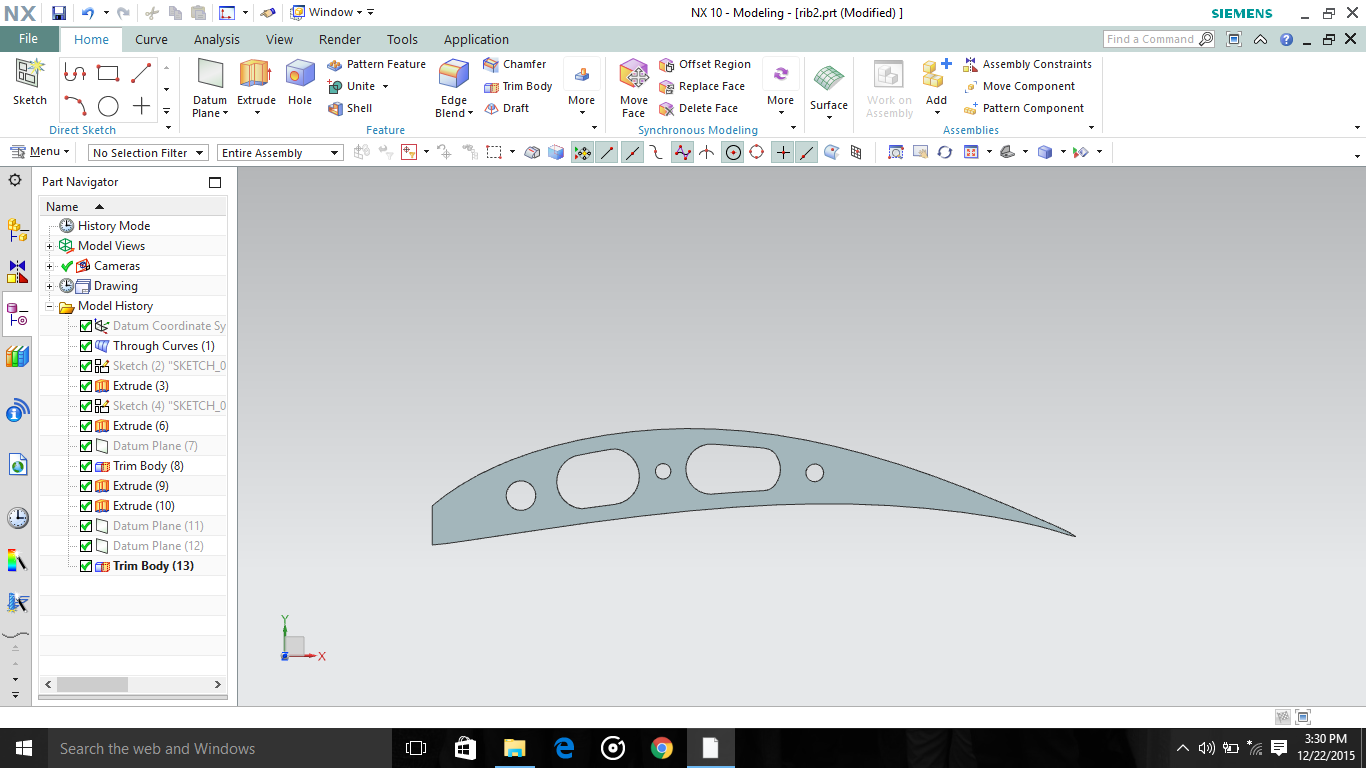Collapse the Model History node

50,306
